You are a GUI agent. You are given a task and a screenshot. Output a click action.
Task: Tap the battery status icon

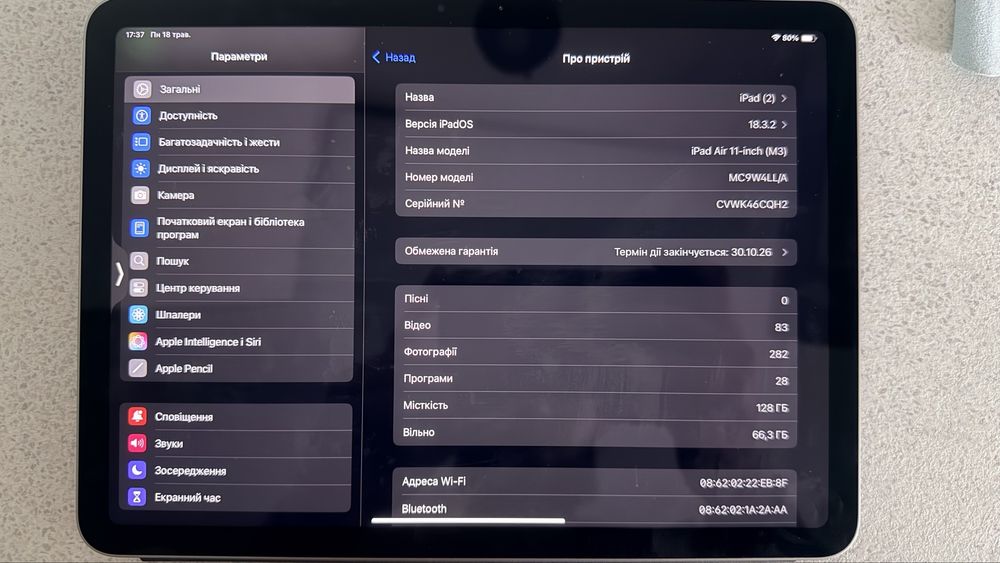pos(809,38)
